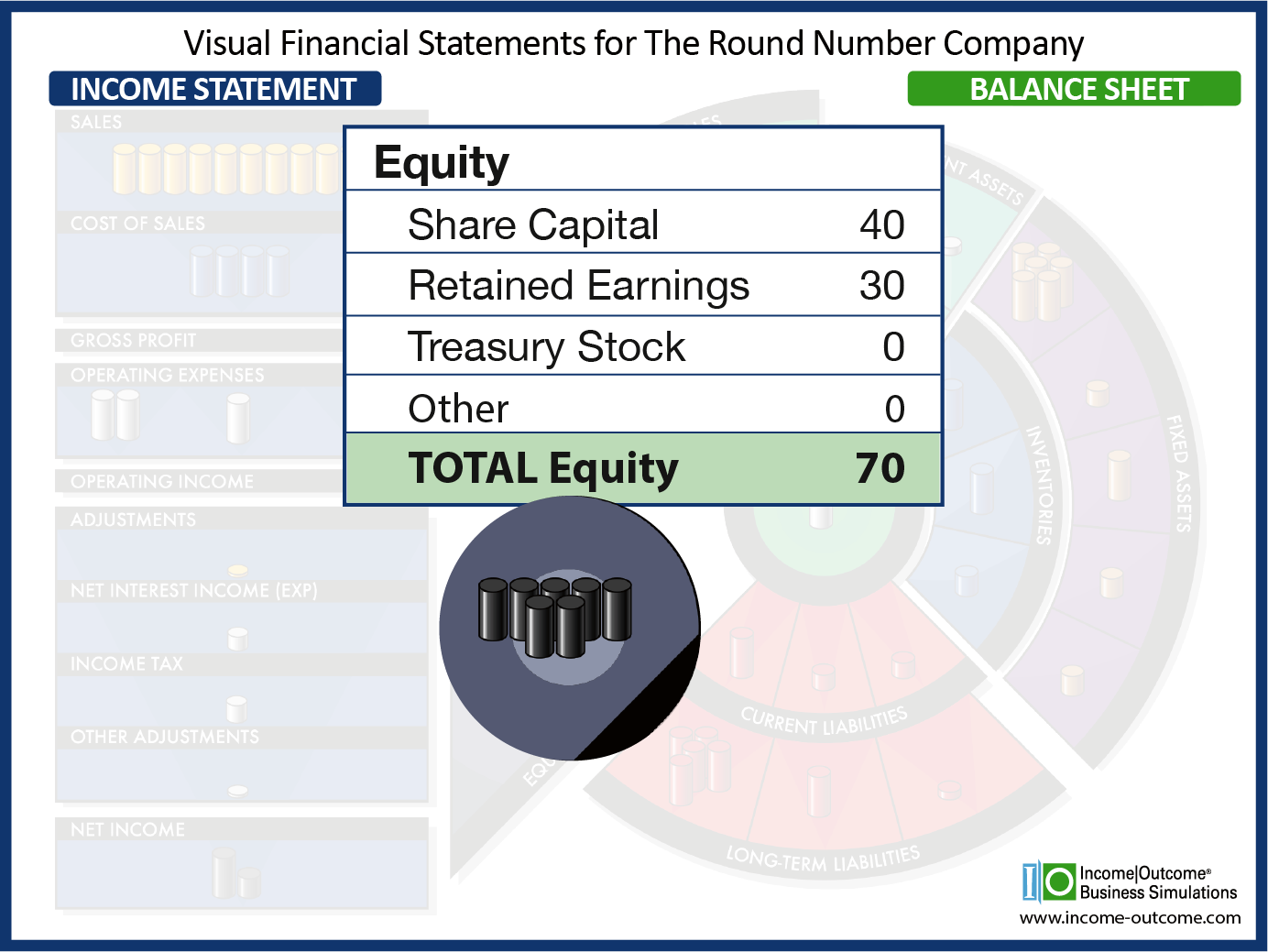Open the INCOME STATEMENT header tab
This screenshot has width=1268, height=952.
coord(214,89)
